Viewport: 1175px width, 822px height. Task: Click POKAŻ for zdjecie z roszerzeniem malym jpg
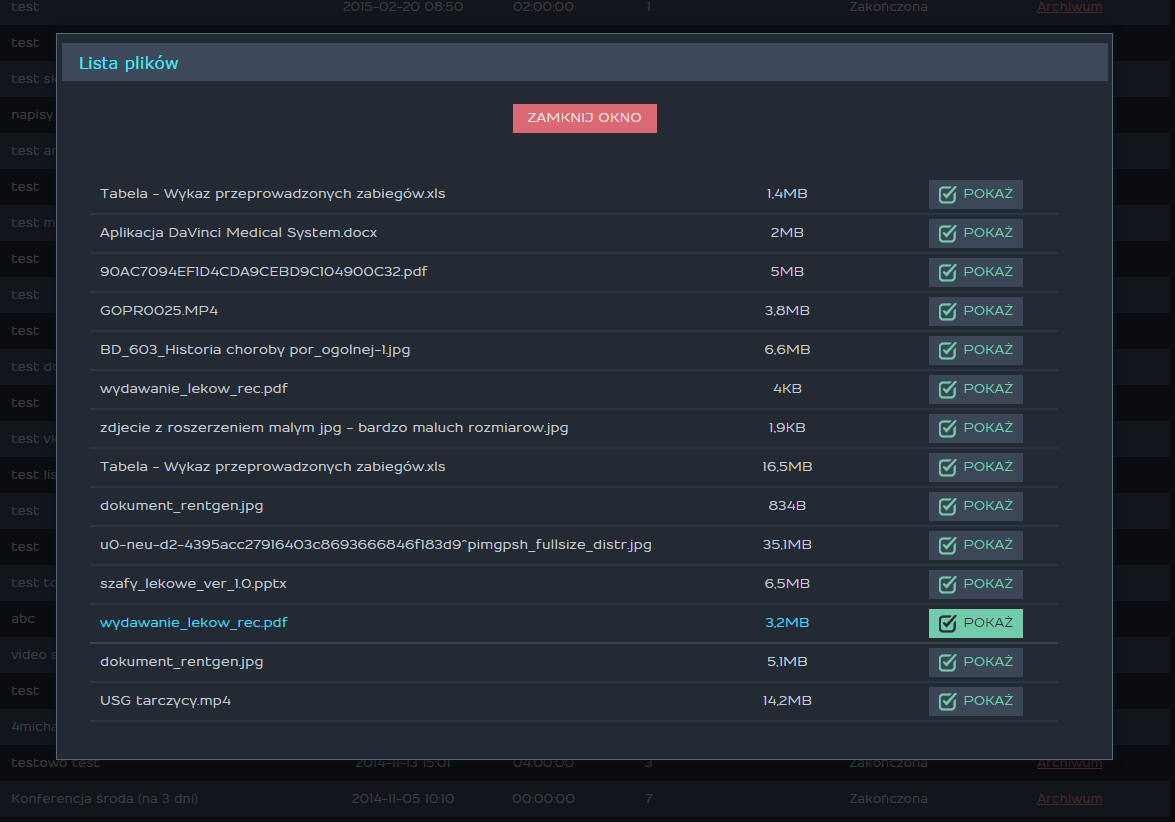[x=976, y=428]
